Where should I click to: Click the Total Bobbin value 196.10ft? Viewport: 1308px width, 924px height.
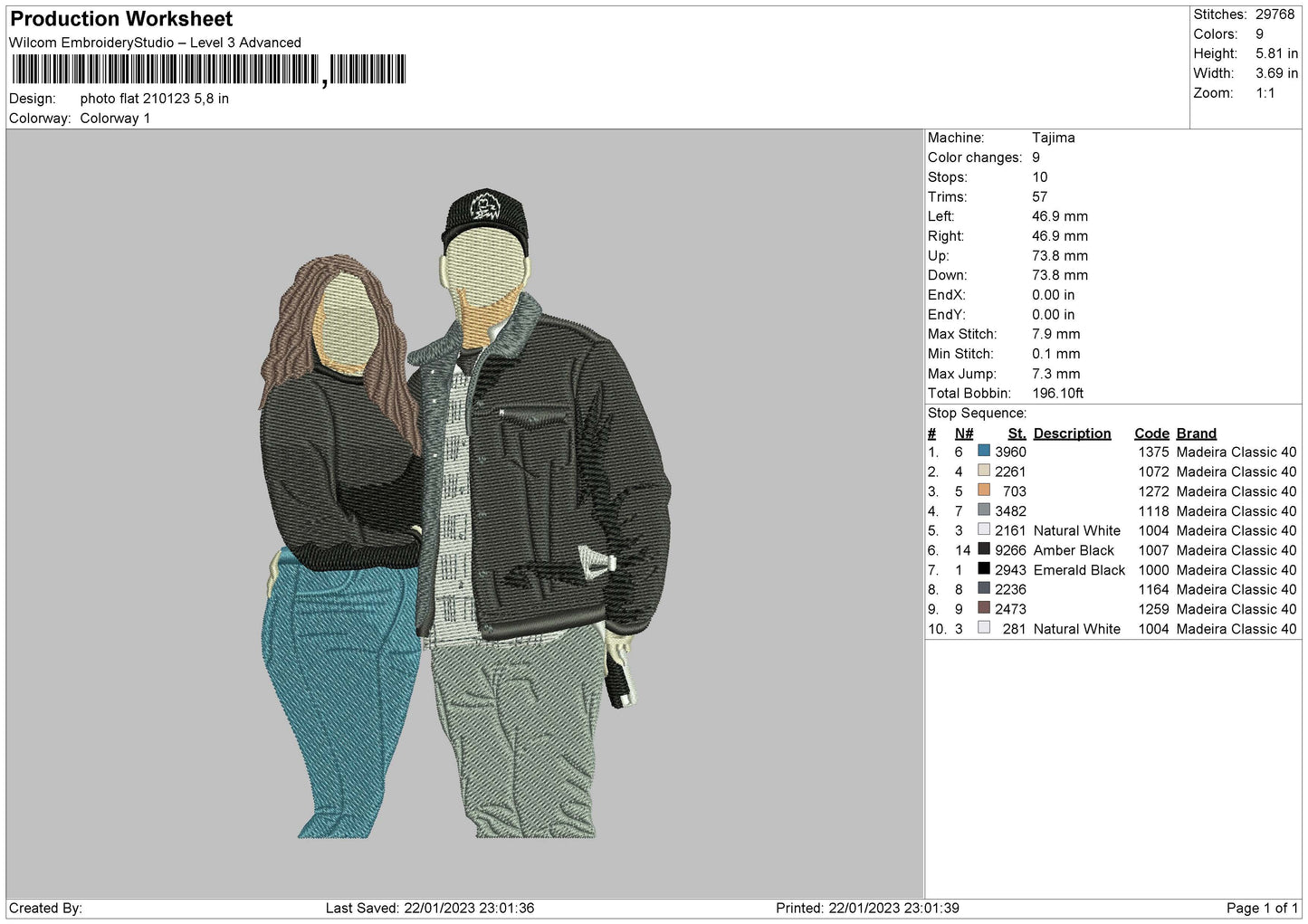[1057, 393]
